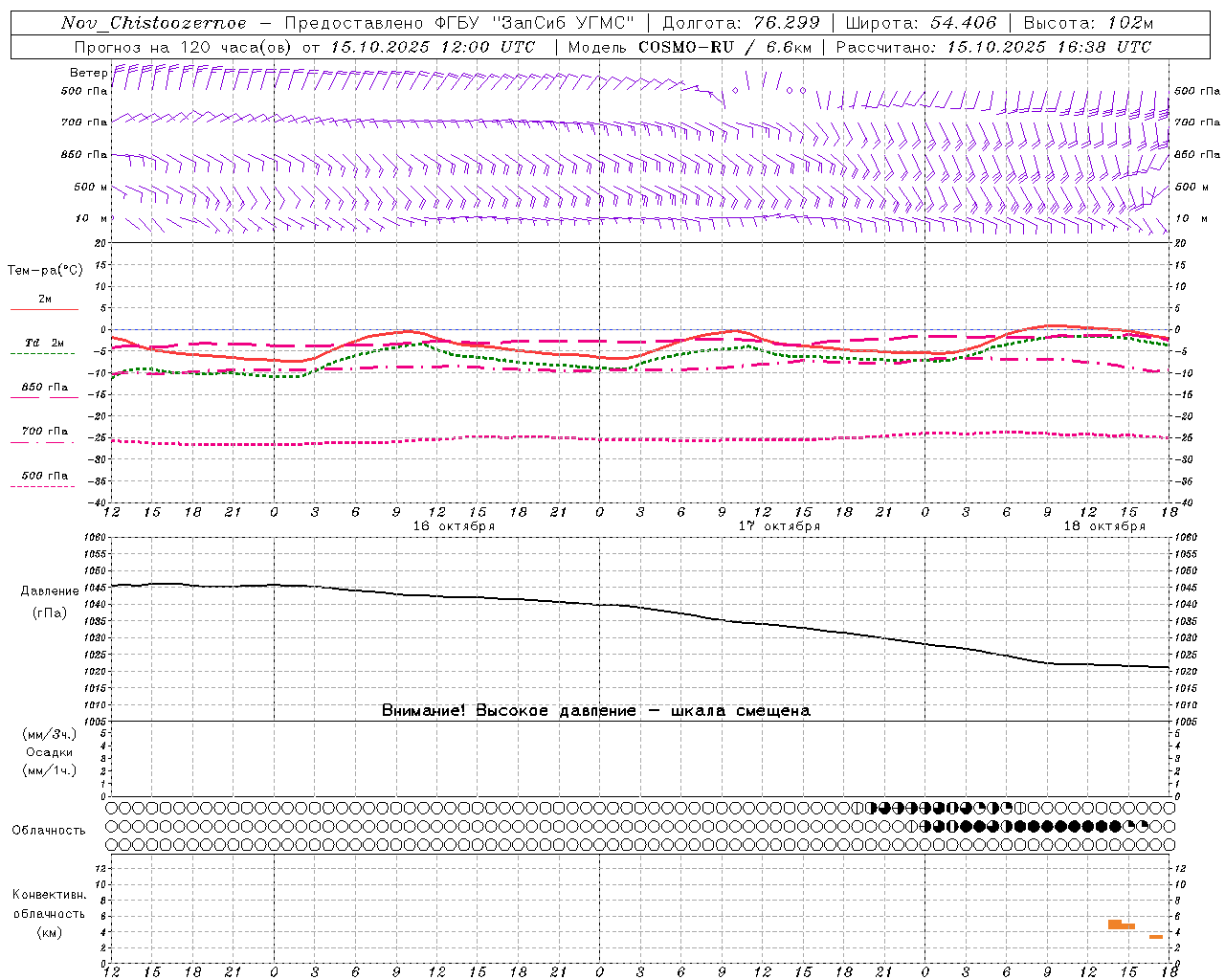Click the longitude value "Долгота: 76.299"
Viewport: 1225px width, 980px height.
tap(741, 23)
